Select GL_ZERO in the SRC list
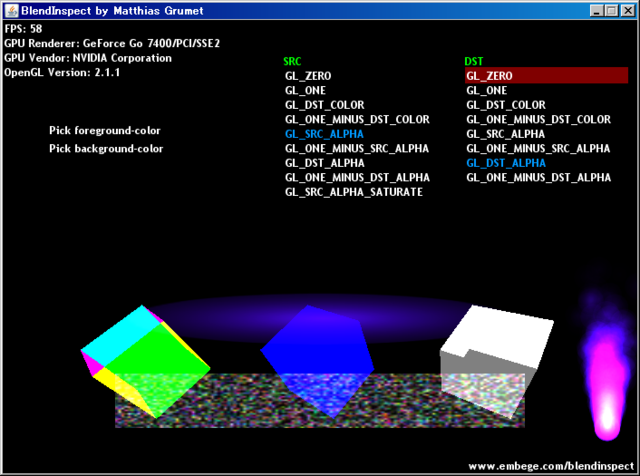 tap(308, 76)
